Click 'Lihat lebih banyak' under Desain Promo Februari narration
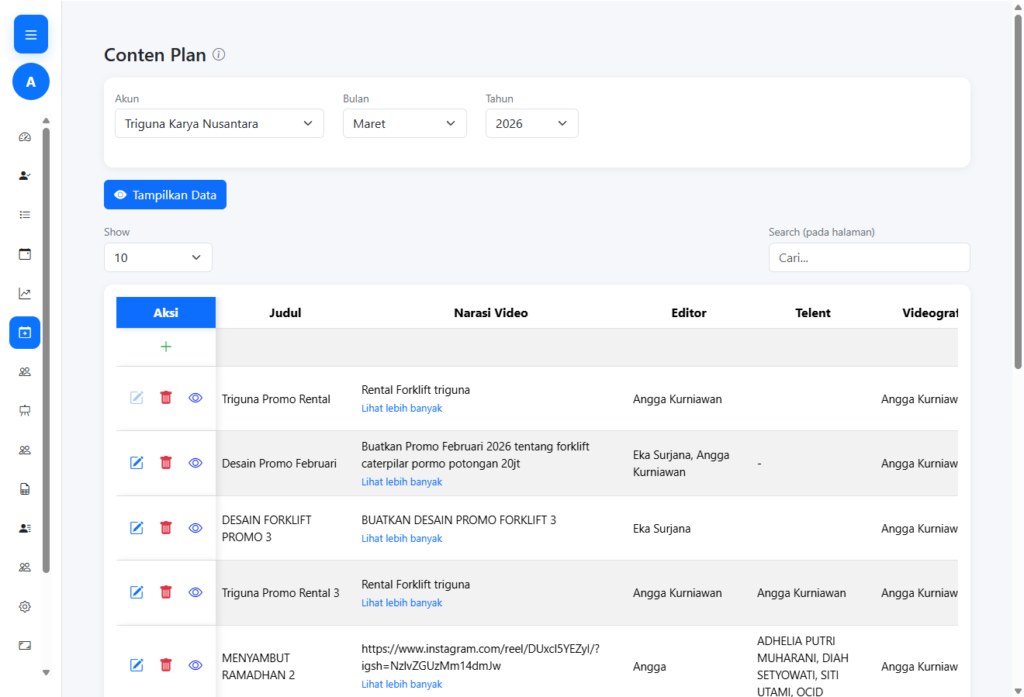The image size is (1024, 697). (401, 482)
